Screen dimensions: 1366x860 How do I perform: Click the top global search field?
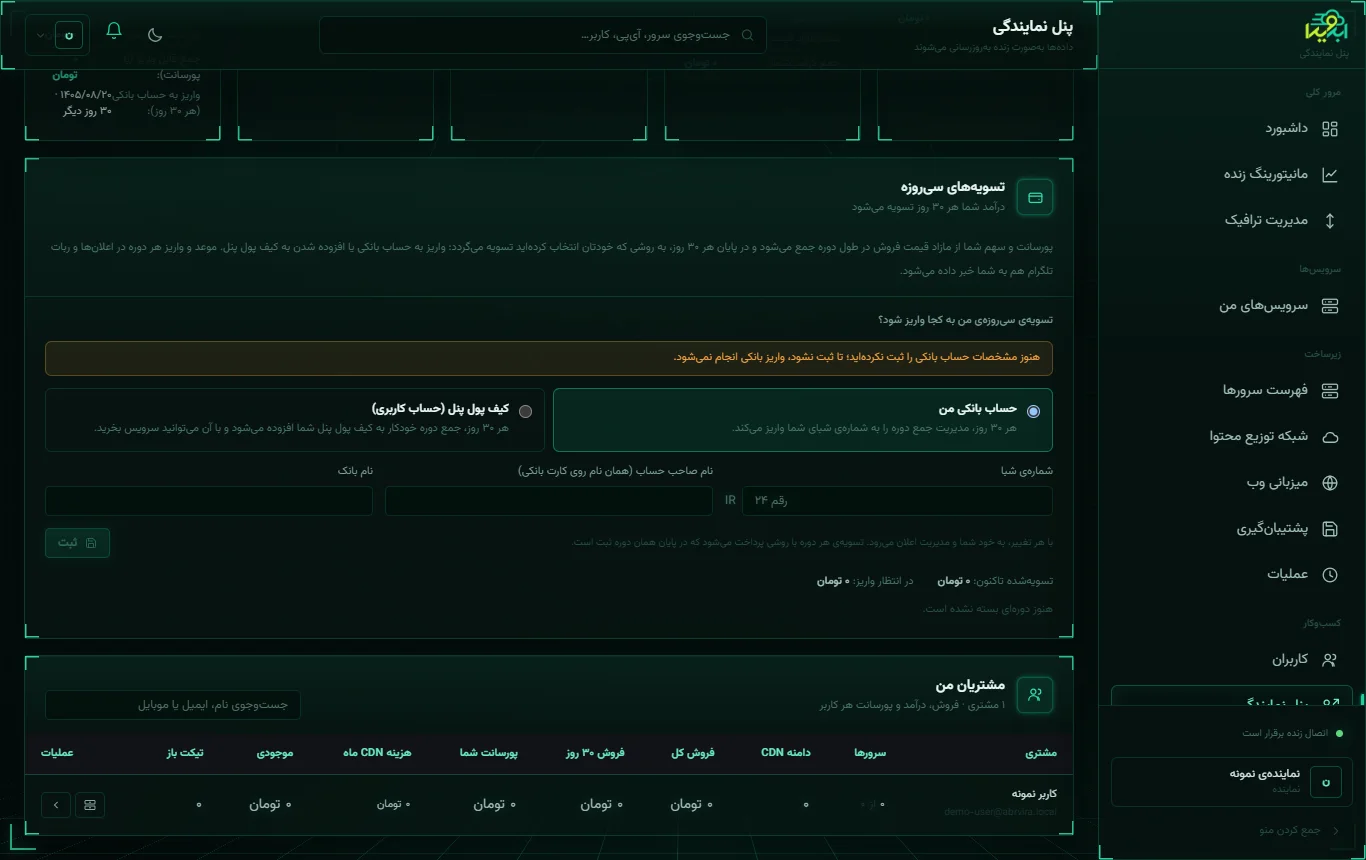click(543, 35)
